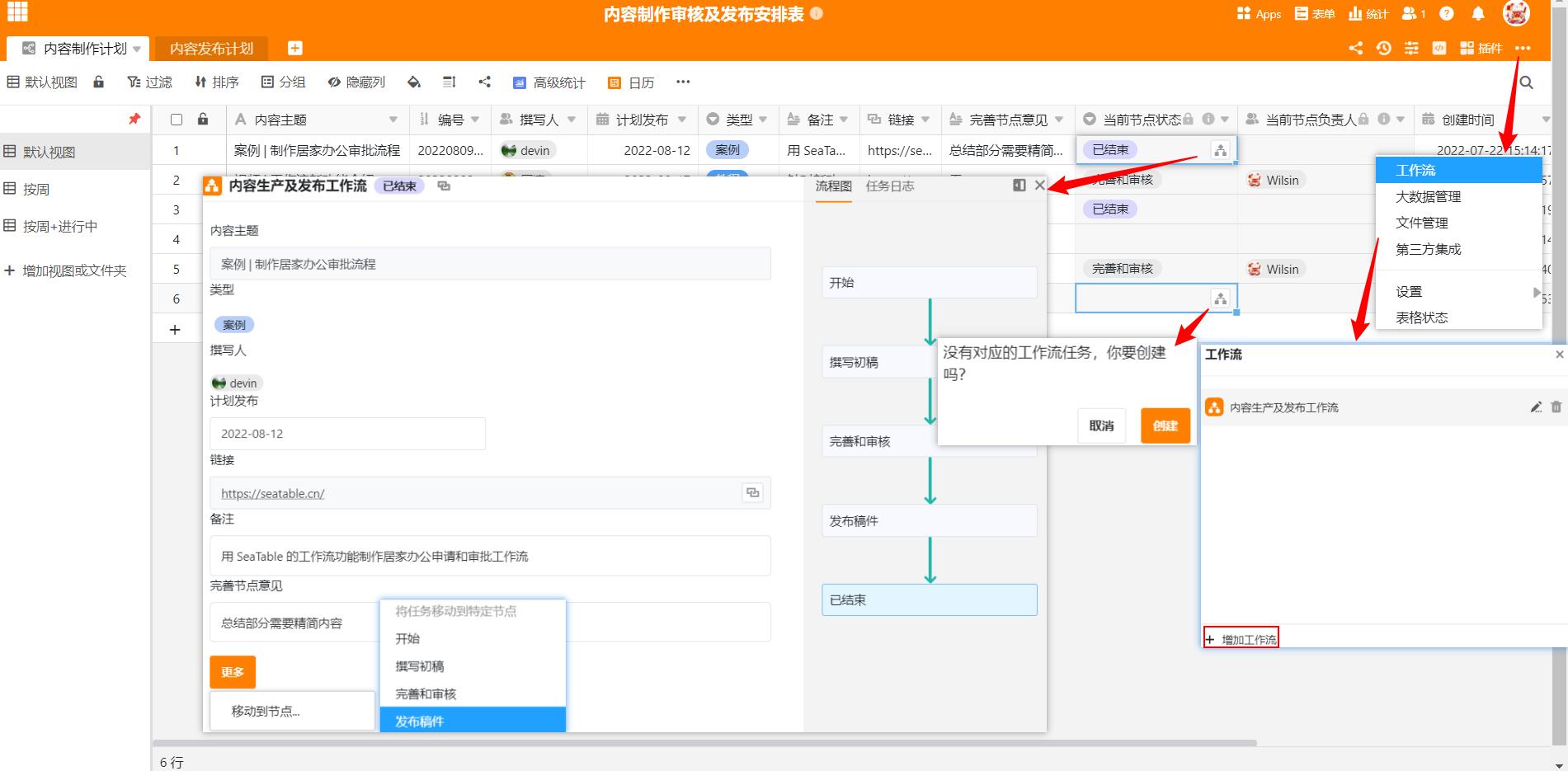Click 增加工作流 at the panel bottom
Image resolution: width=1568 pixels, height=771 pixels.
pos(1241,639)
